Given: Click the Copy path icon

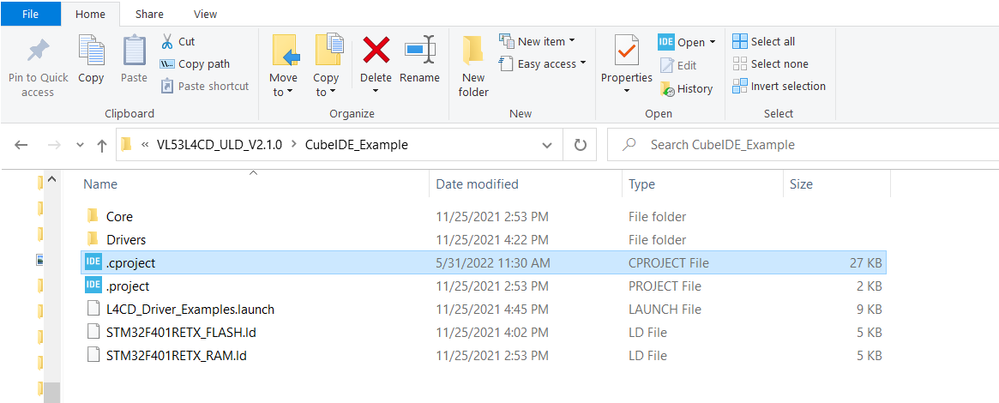Looking at the screenshot, I should pyautogui.click(x=167, y=64).
